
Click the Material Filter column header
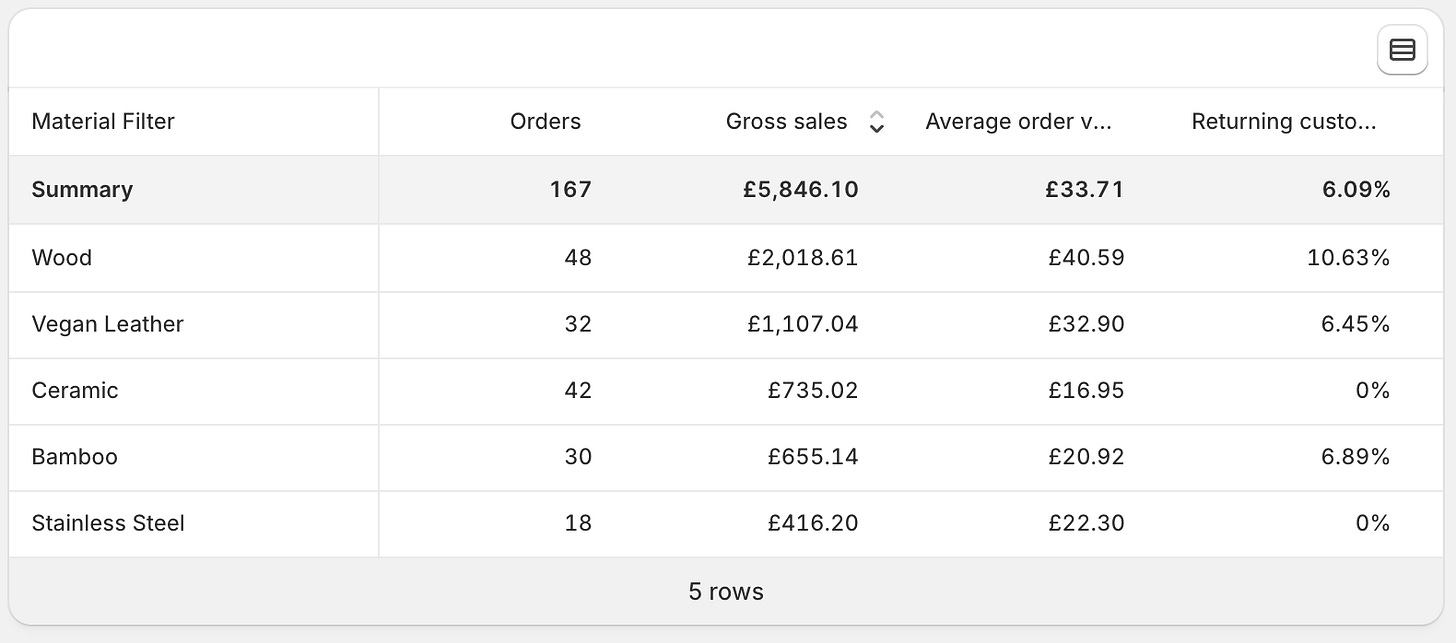103,122
